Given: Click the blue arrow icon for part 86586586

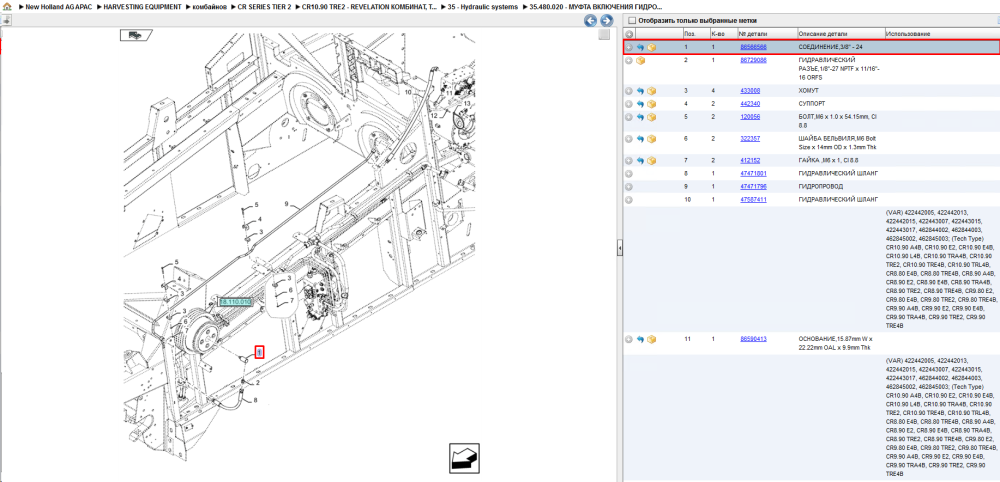Looking at the screenshot, I should point(640,47).
